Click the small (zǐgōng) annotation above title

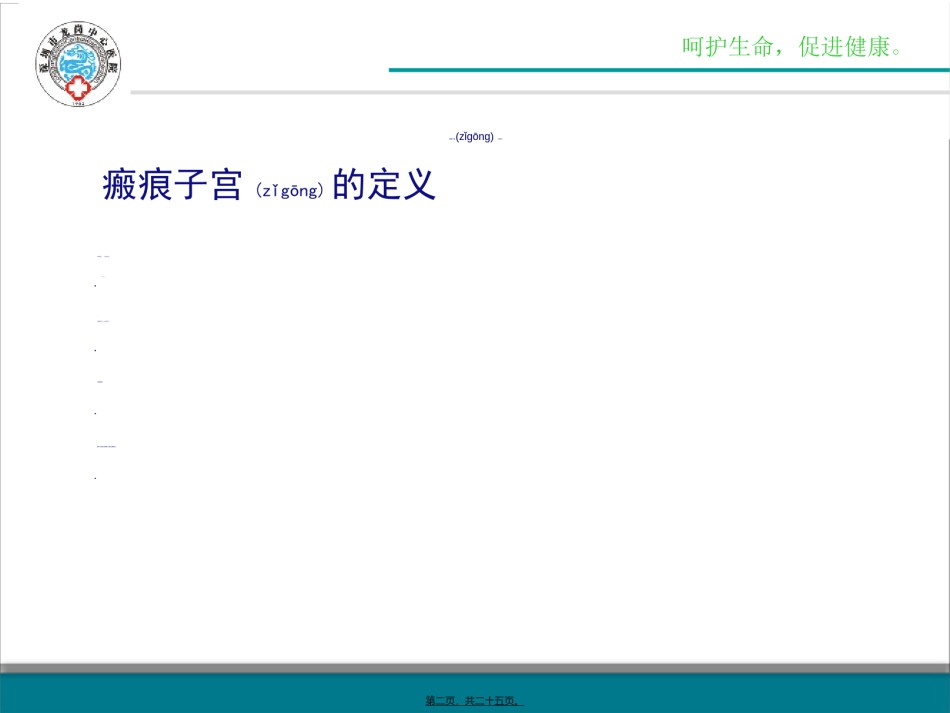tap(475, 137)
